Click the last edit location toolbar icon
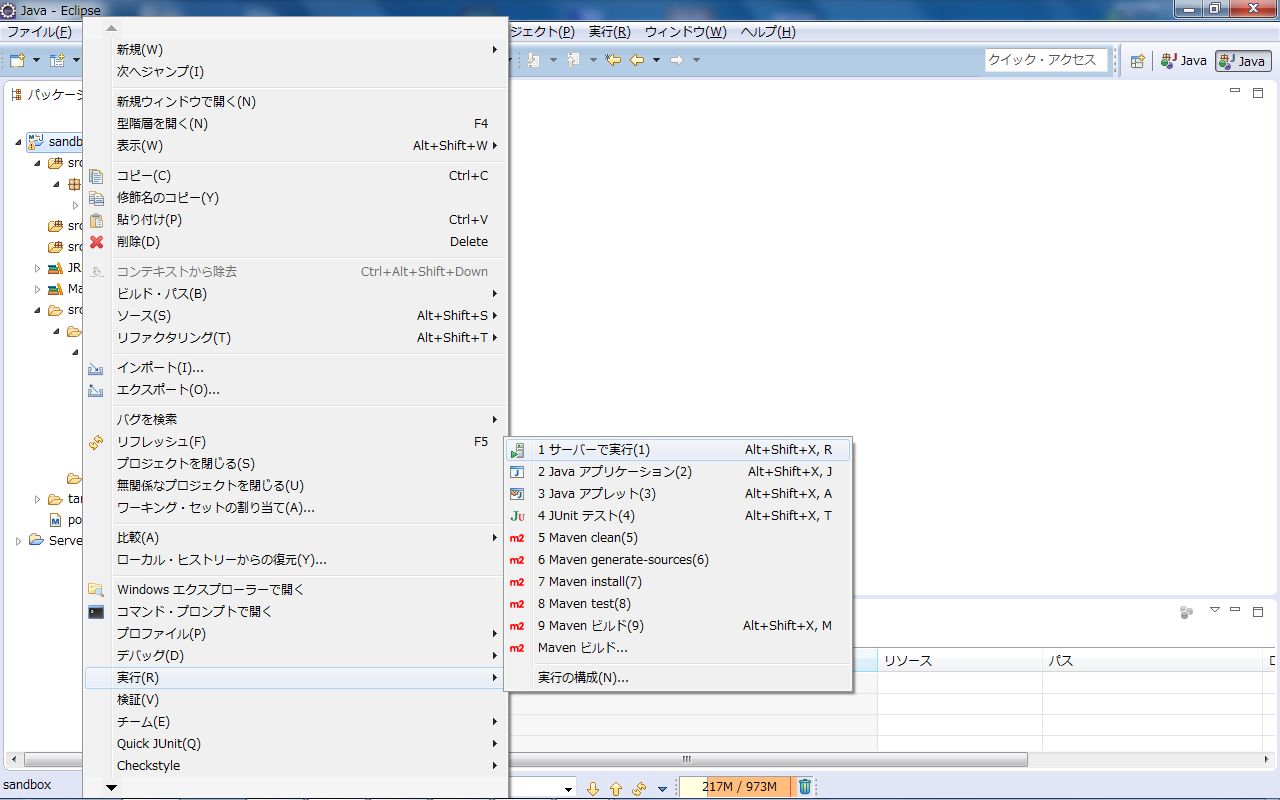 pyautogui.click(x=613, y=60)
